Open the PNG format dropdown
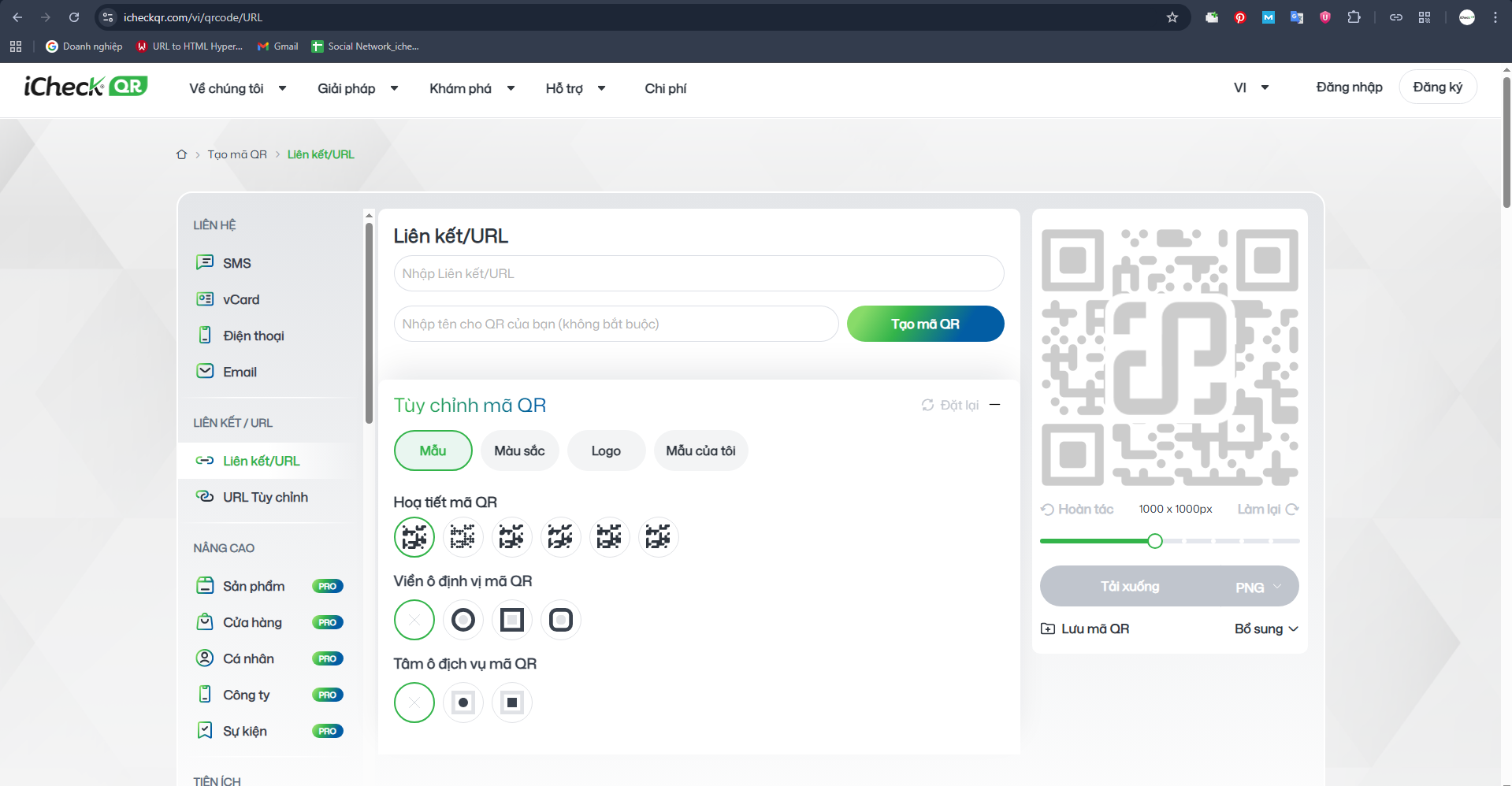The width and height of the screenshot is (1512, 786). (1258, 587)
